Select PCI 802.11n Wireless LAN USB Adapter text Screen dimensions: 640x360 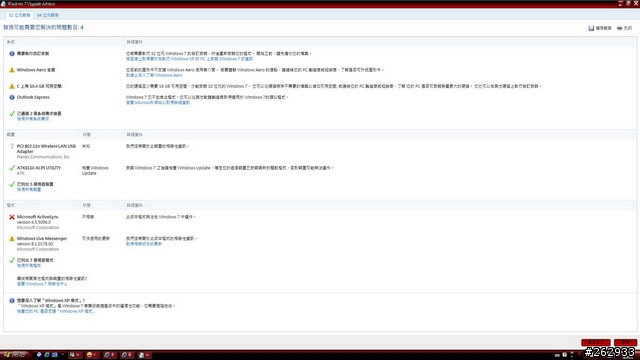point(46,149)
